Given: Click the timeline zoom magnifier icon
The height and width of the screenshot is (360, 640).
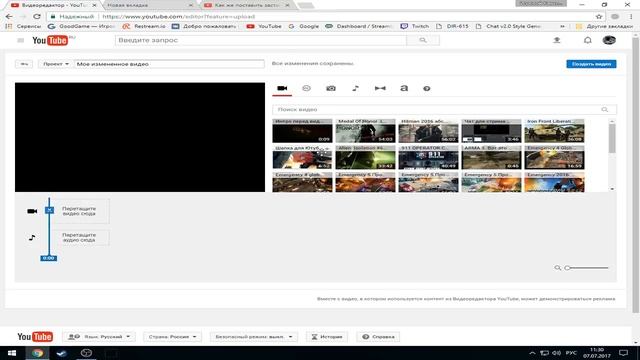Looking at the screenshot, I should pyautogui.click(x=558, y=268).
